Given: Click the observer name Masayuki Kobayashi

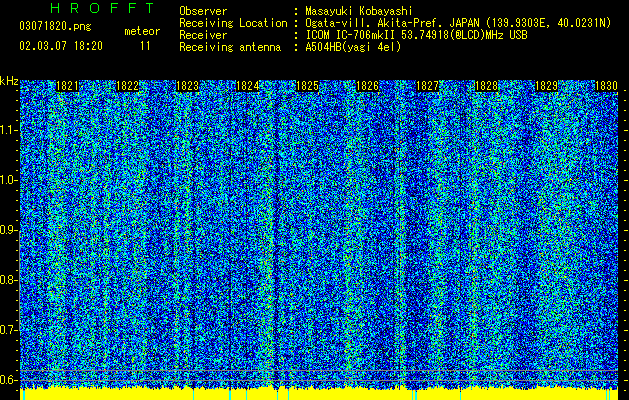Looking at the screenshot, I should [359, 11].
